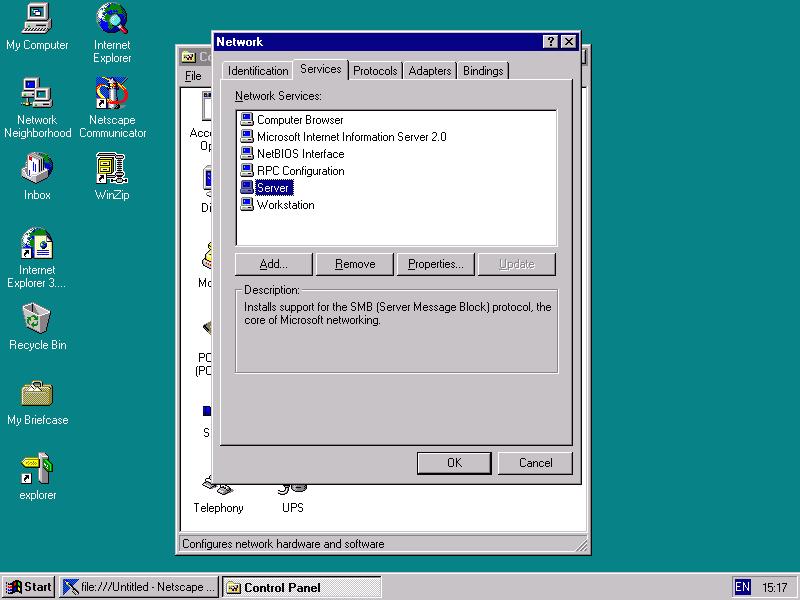Screen dimensions: 800x600
Task: Click the Start button
Action: click(29, 587)
